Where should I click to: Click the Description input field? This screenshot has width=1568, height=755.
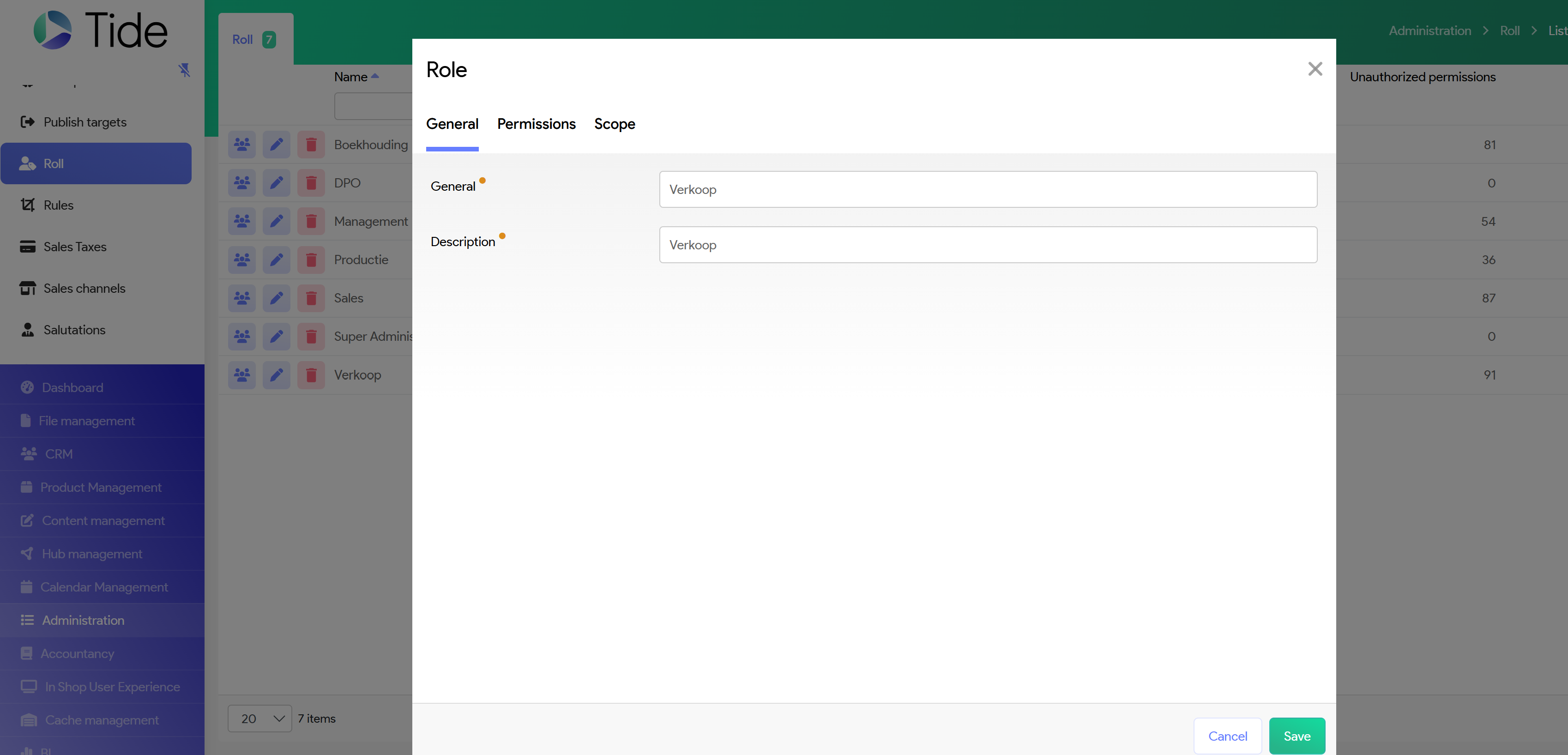(x=987, y=245)
